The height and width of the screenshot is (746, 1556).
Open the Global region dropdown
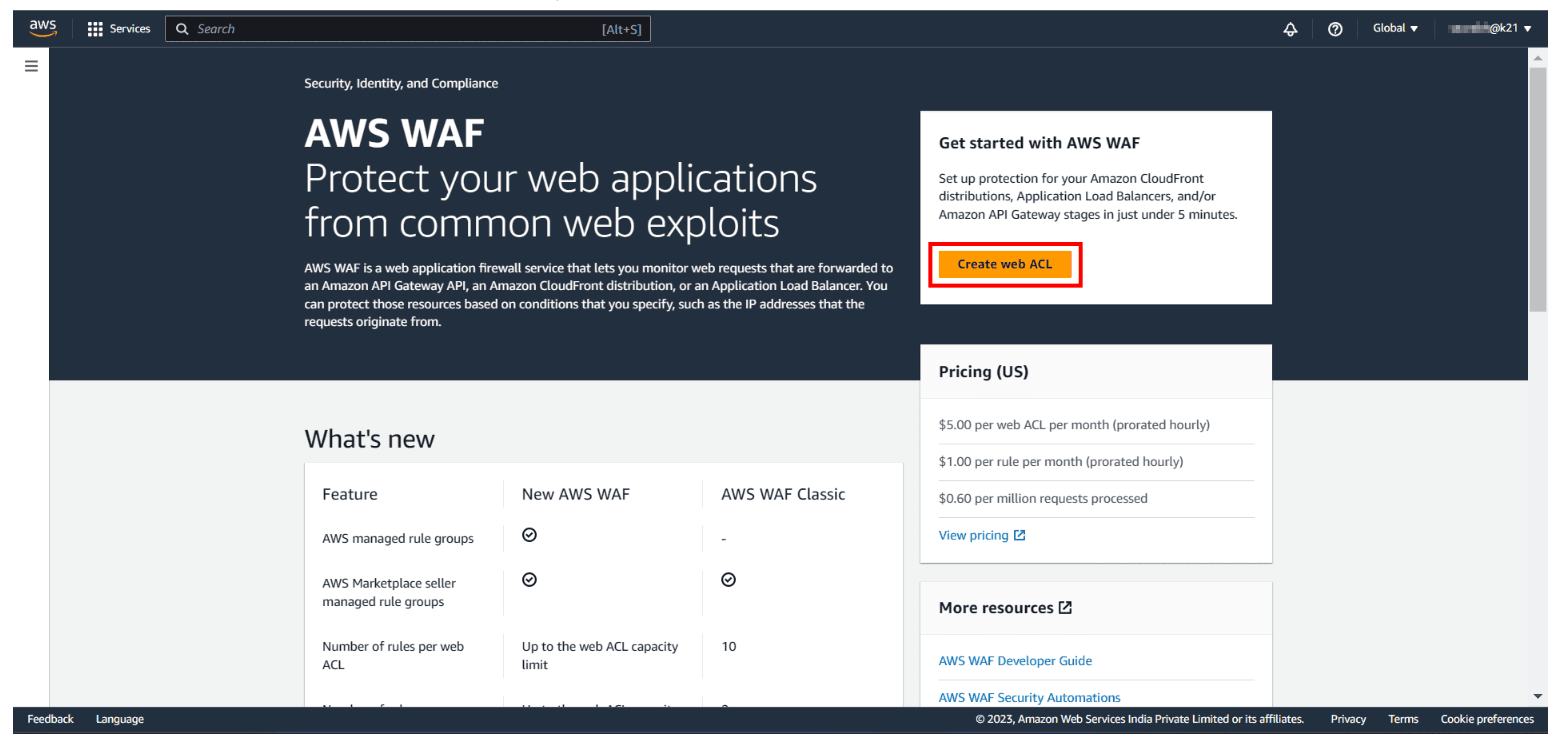tap(1395, 28)
